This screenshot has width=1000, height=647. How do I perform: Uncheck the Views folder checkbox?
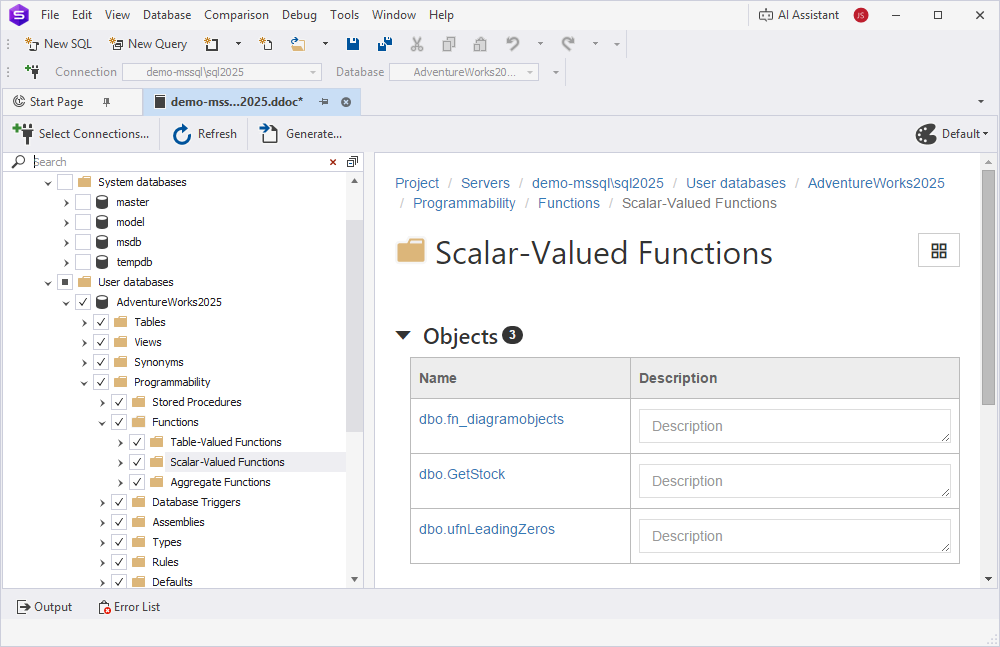pos(101,342)
